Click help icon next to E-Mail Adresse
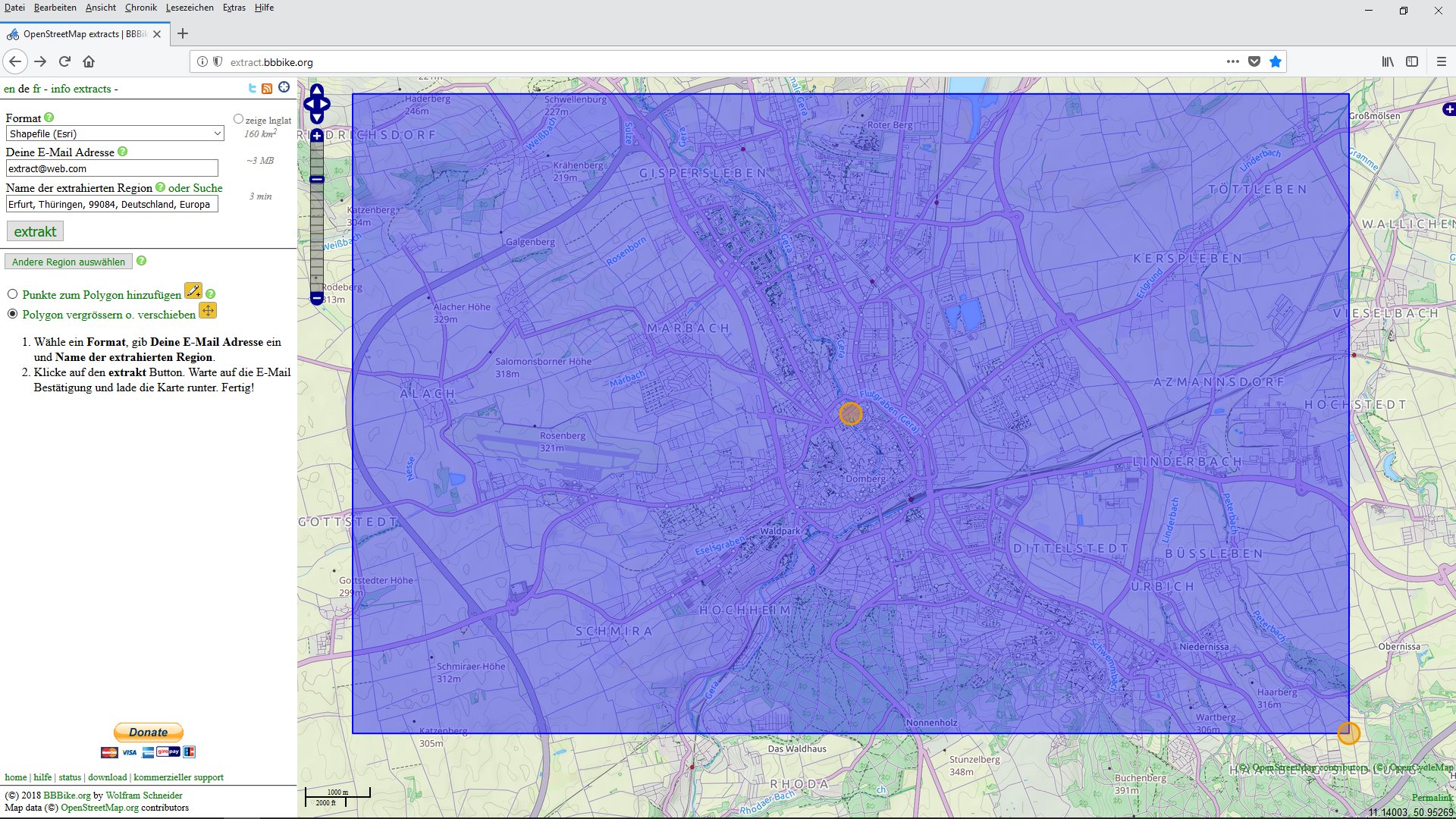 (x=123, y=152)
